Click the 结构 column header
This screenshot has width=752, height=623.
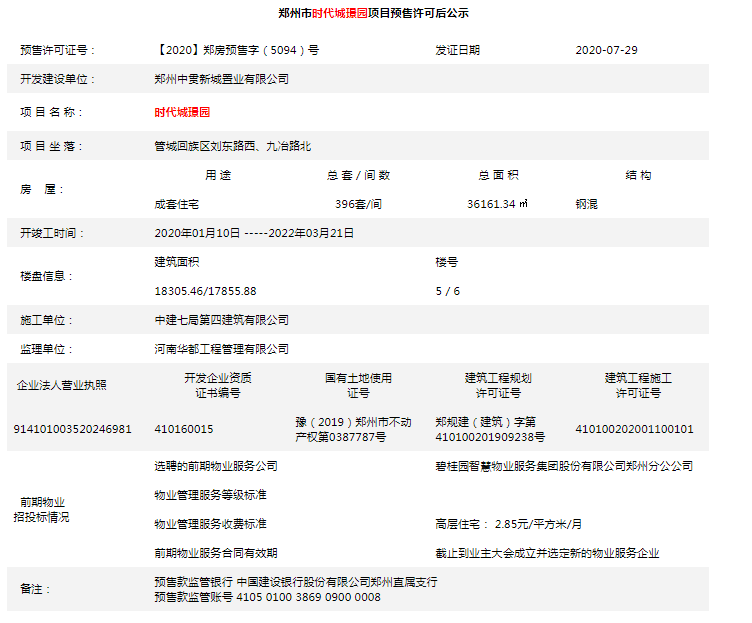[x=638, y=175]
